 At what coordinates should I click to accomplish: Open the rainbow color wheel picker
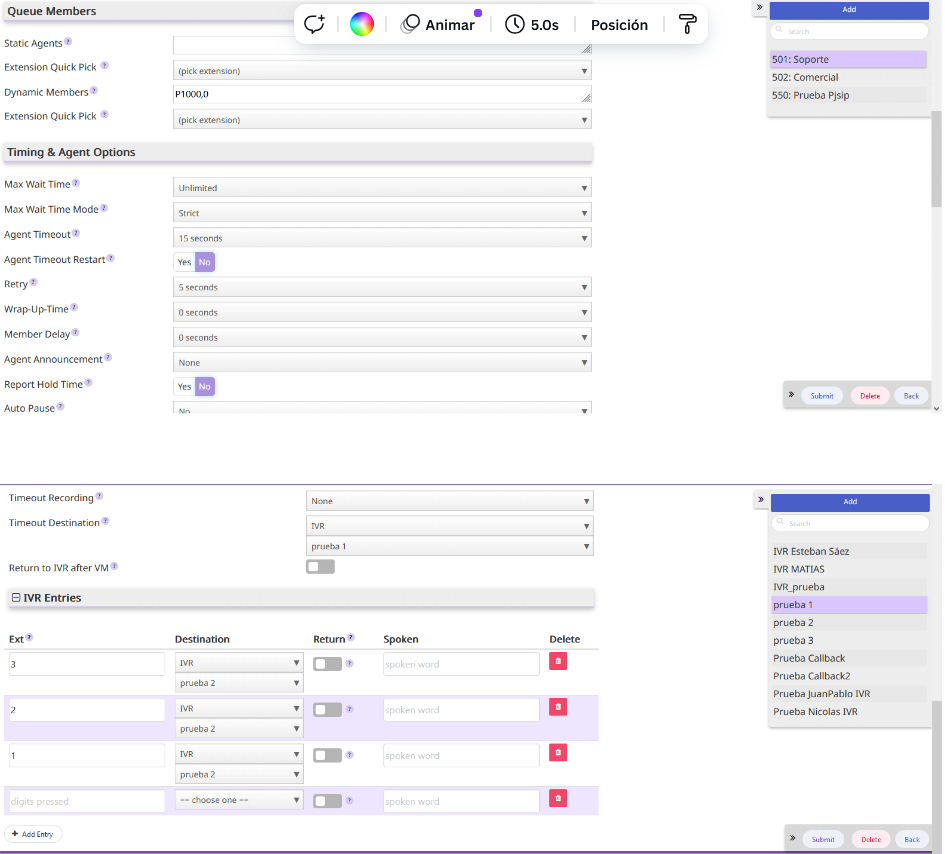(362, 24)
